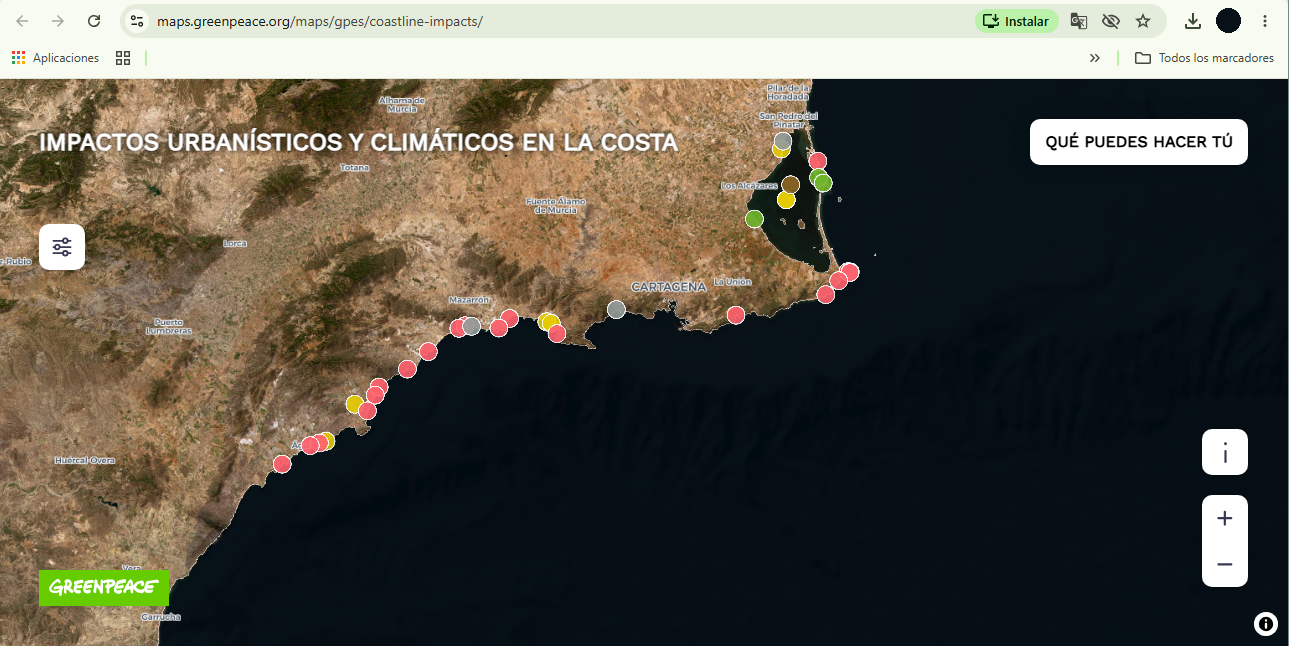Zoom in with the plus button
Image resolution: width=1289 pixels, height=646 pixels.
[x=1225, y=518]
